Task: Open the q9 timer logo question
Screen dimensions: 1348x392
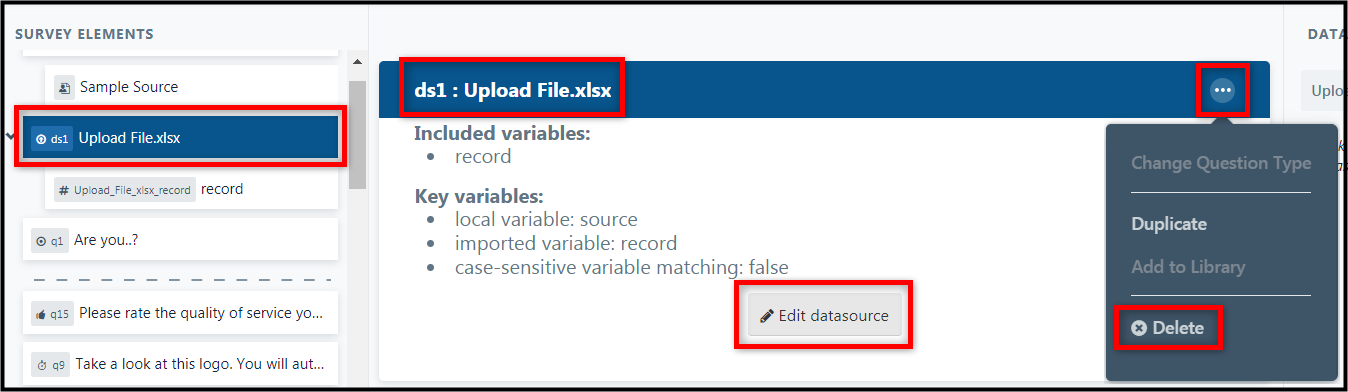Action: 181,362
